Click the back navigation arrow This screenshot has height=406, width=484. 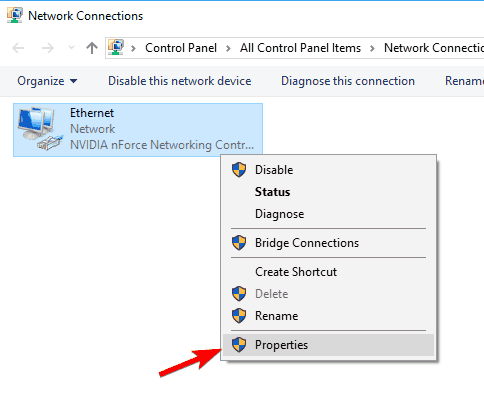coord(18,48)
